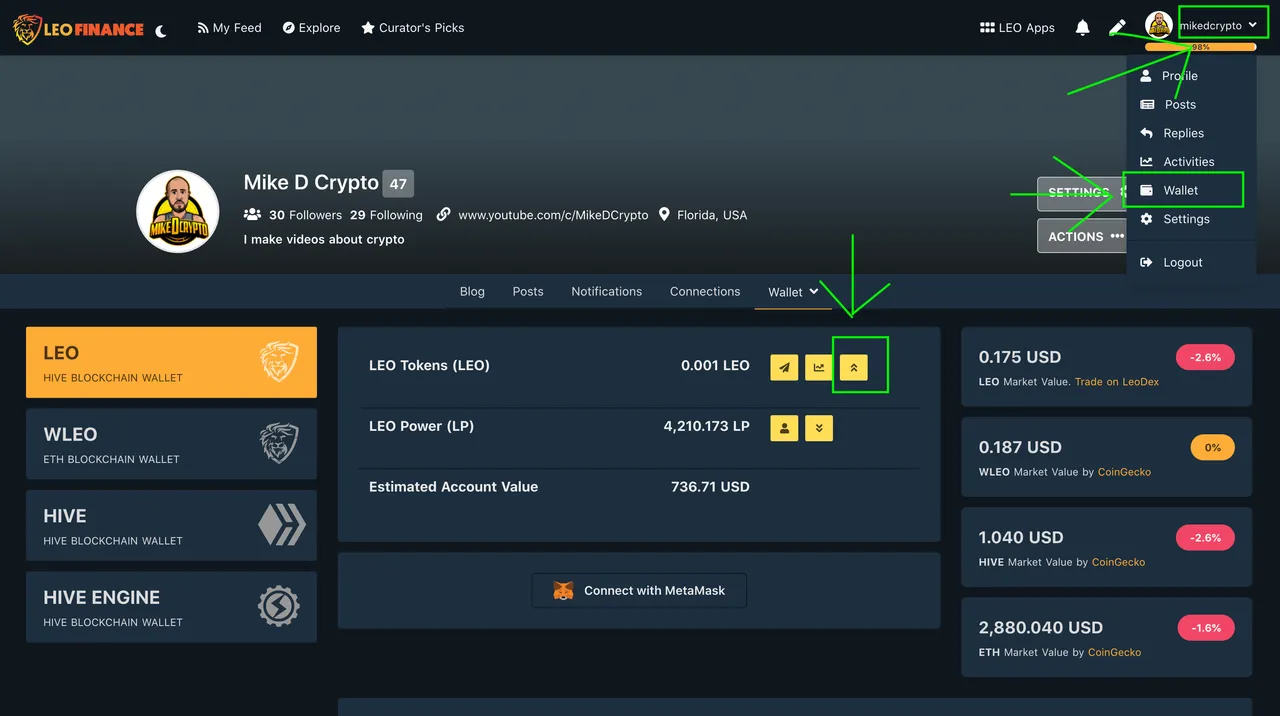
Task: Click the profile SETTINGS button
Action: [x=1084, y=192]
